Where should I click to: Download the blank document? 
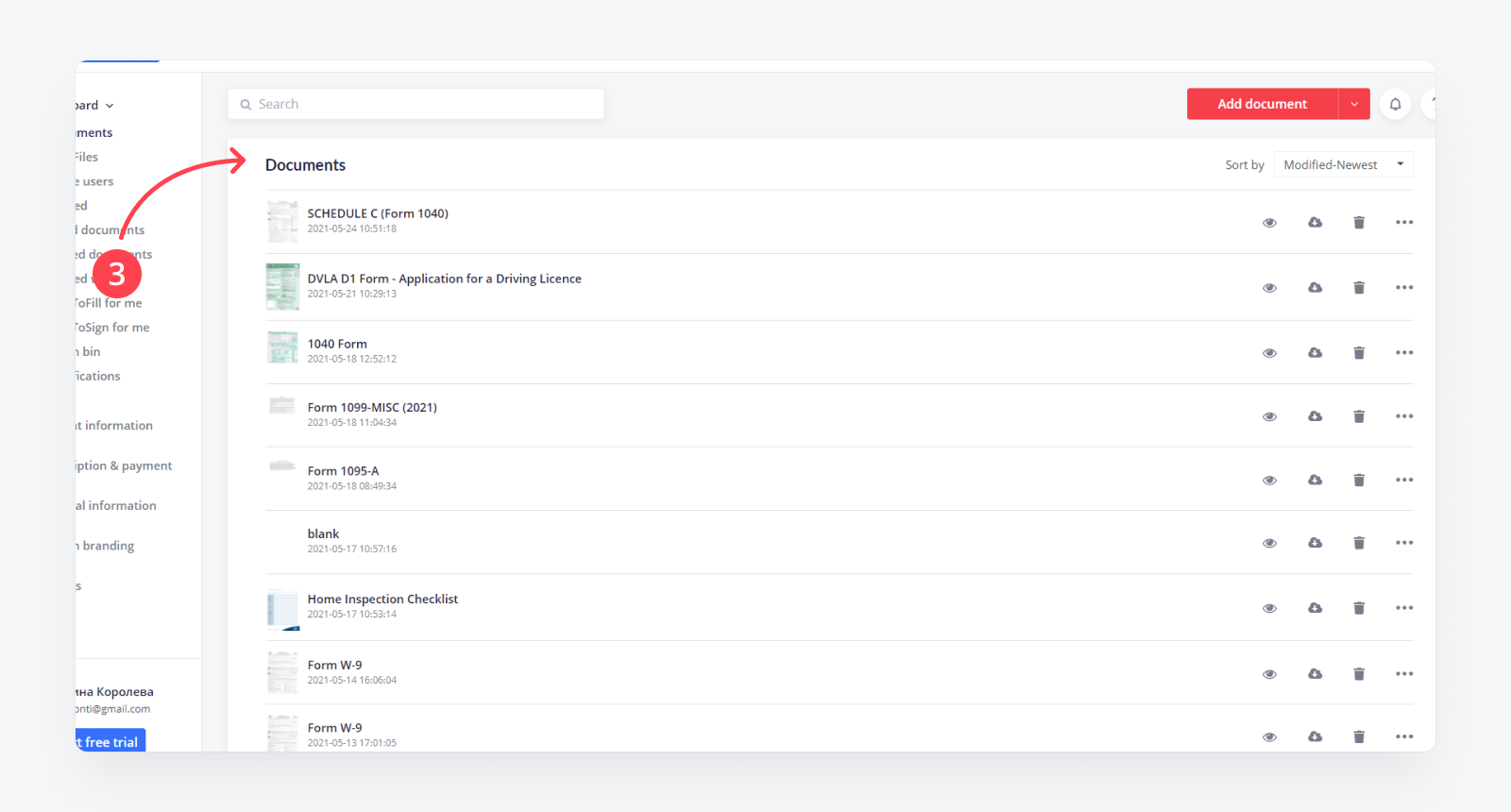1315,542
